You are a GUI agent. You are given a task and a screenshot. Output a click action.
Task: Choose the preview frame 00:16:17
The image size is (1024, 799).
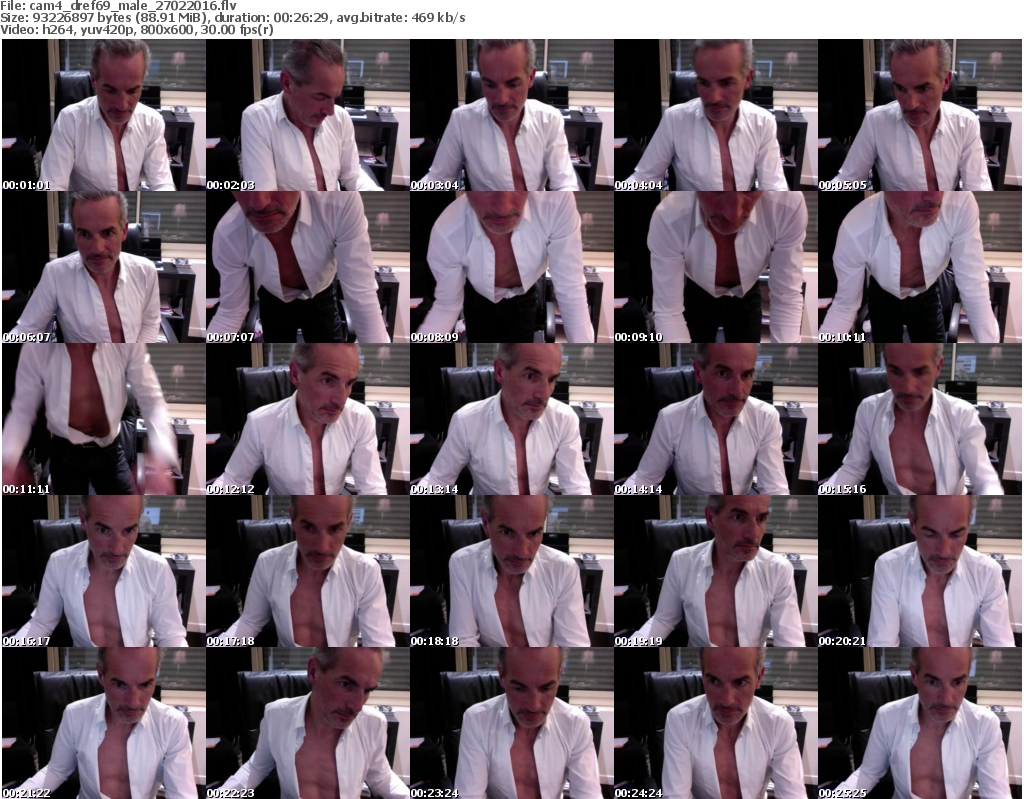point(104,572)
